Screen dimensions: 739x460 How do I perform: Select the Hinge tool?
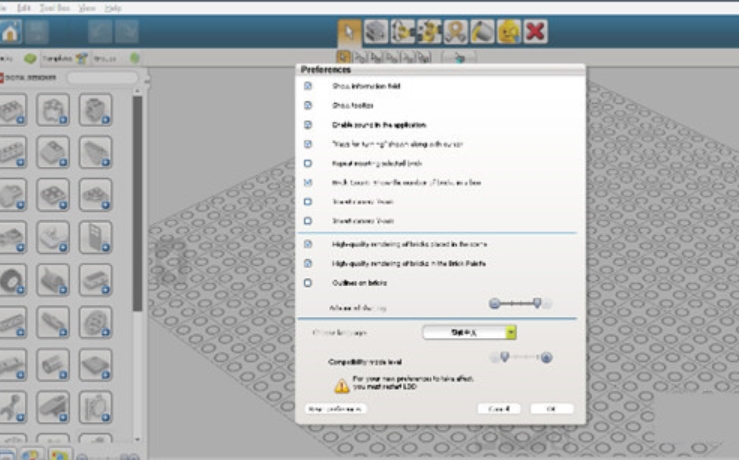pyautogui.click(x=402, y=32)
